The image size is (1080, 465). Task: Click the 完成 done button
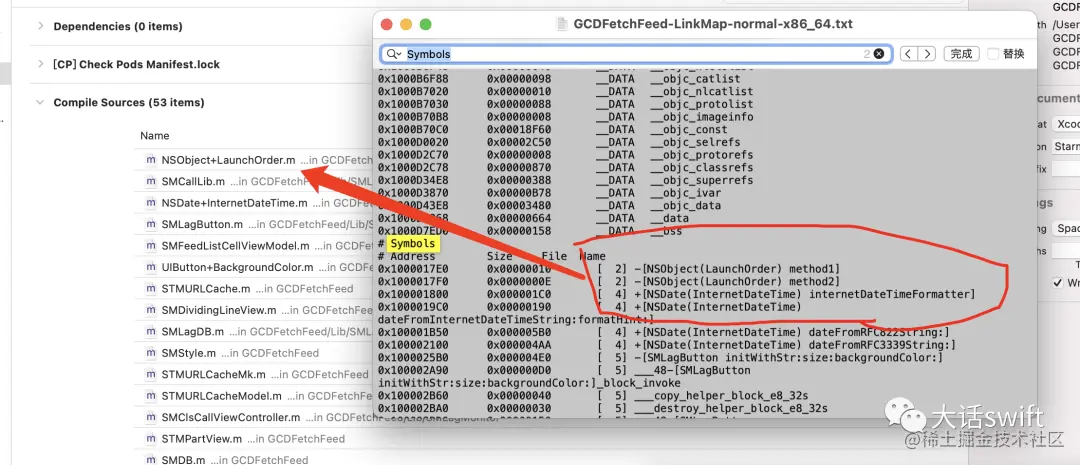click(x=961, y=54)
